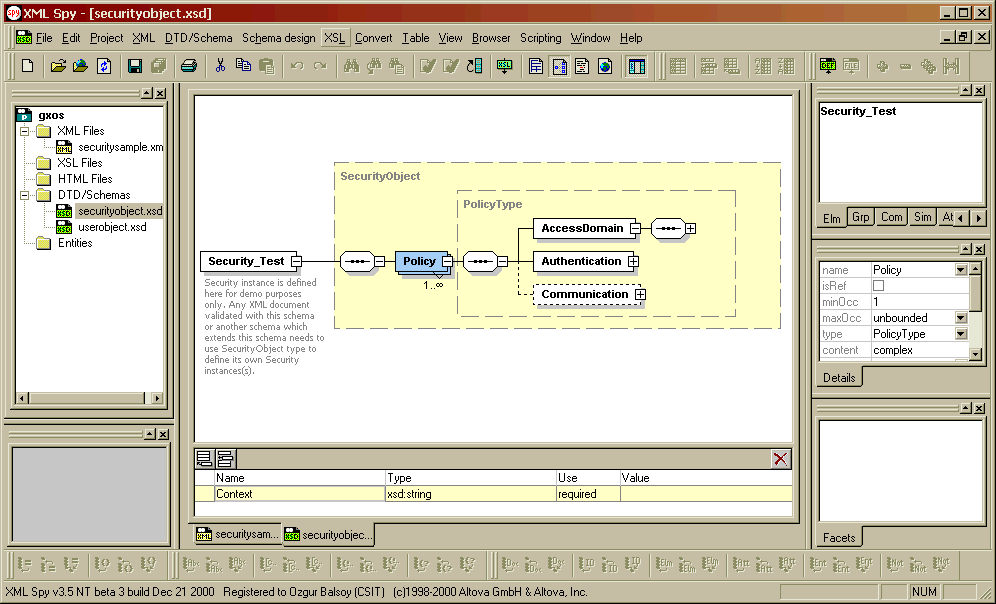Click the Validate/refresh arrow icon

[474, 66]
